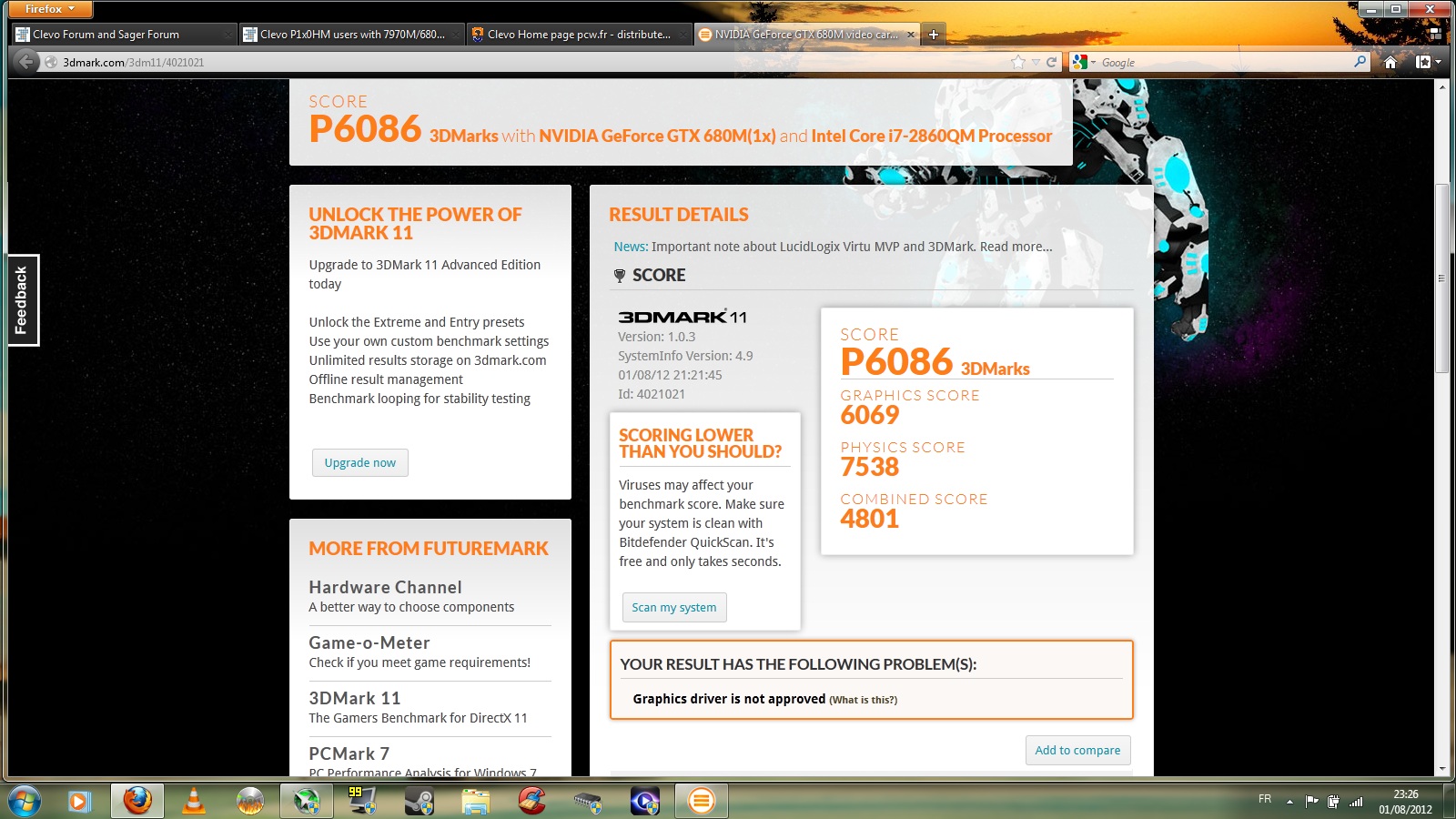Click the Add to compare button
The width and height of the screenshot is (1456, 819).
tap(1077, 750)
